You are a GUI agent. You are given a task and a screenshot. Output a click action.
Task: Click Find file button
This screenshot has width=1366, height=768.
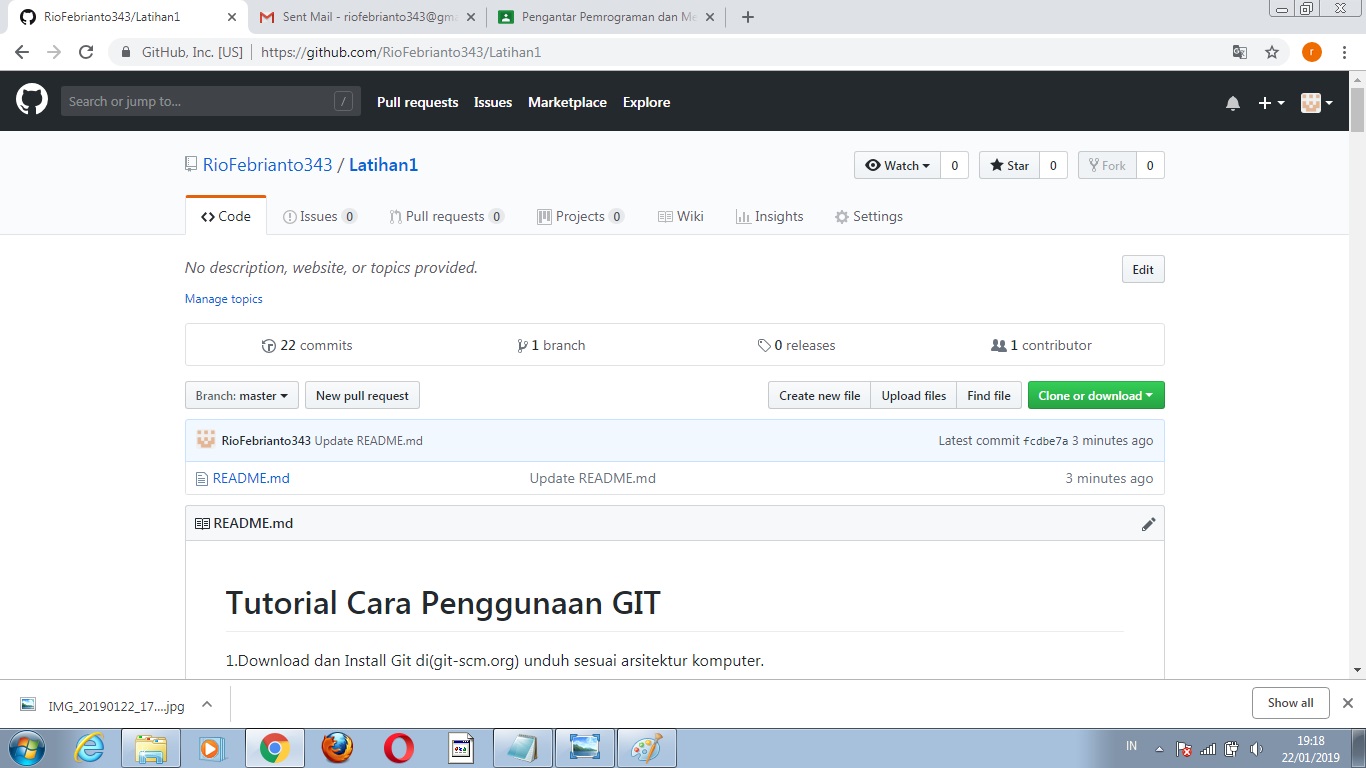[x=989, y=395]
